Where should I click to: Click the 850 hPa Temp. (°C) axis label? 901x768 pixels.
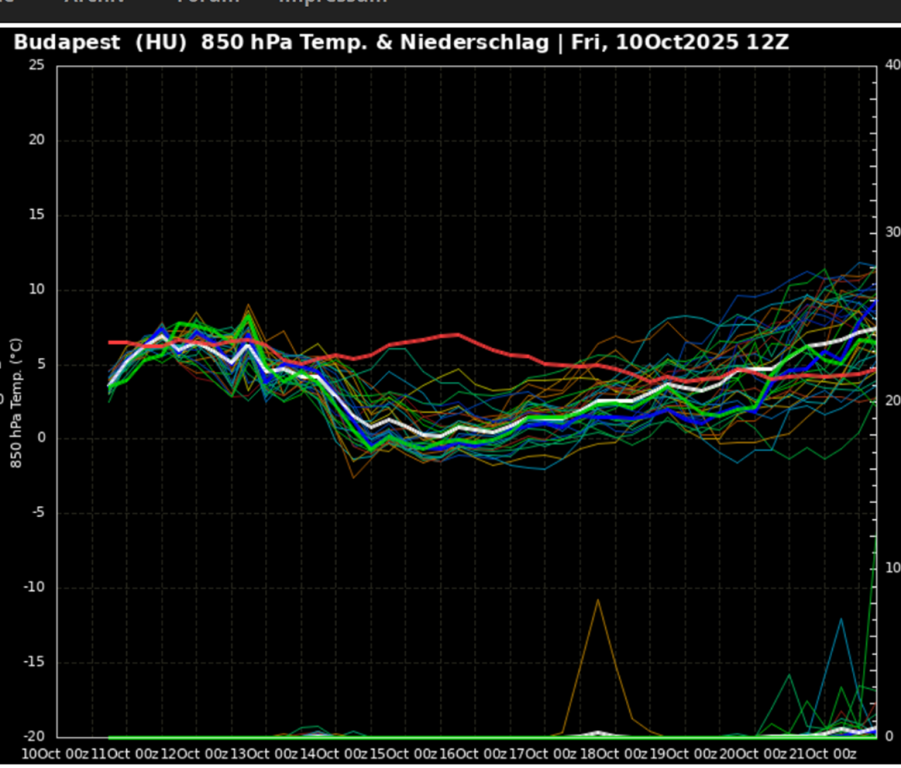pyautogui.click(x=16, y=402)
